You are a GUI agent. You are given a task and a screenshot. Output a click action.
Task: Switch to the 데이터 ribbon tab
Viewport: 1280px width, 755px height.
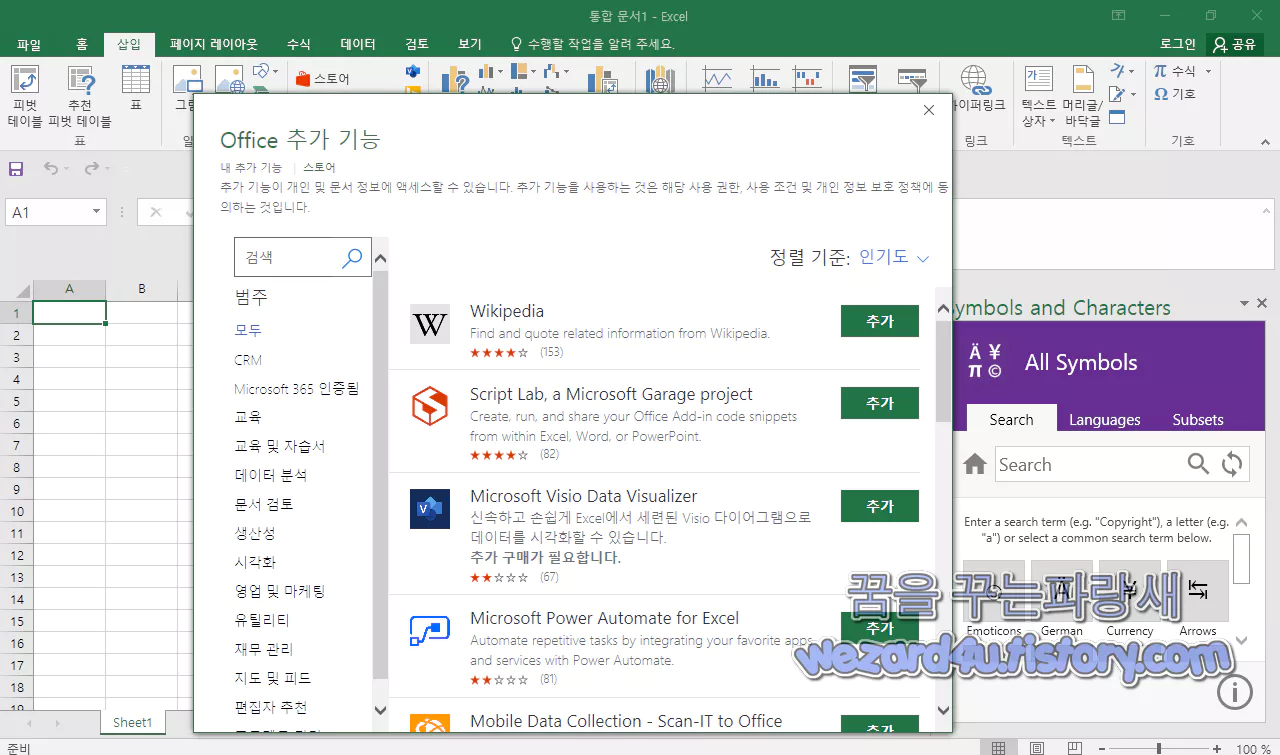pyautogui.click(x=358, y=44)
